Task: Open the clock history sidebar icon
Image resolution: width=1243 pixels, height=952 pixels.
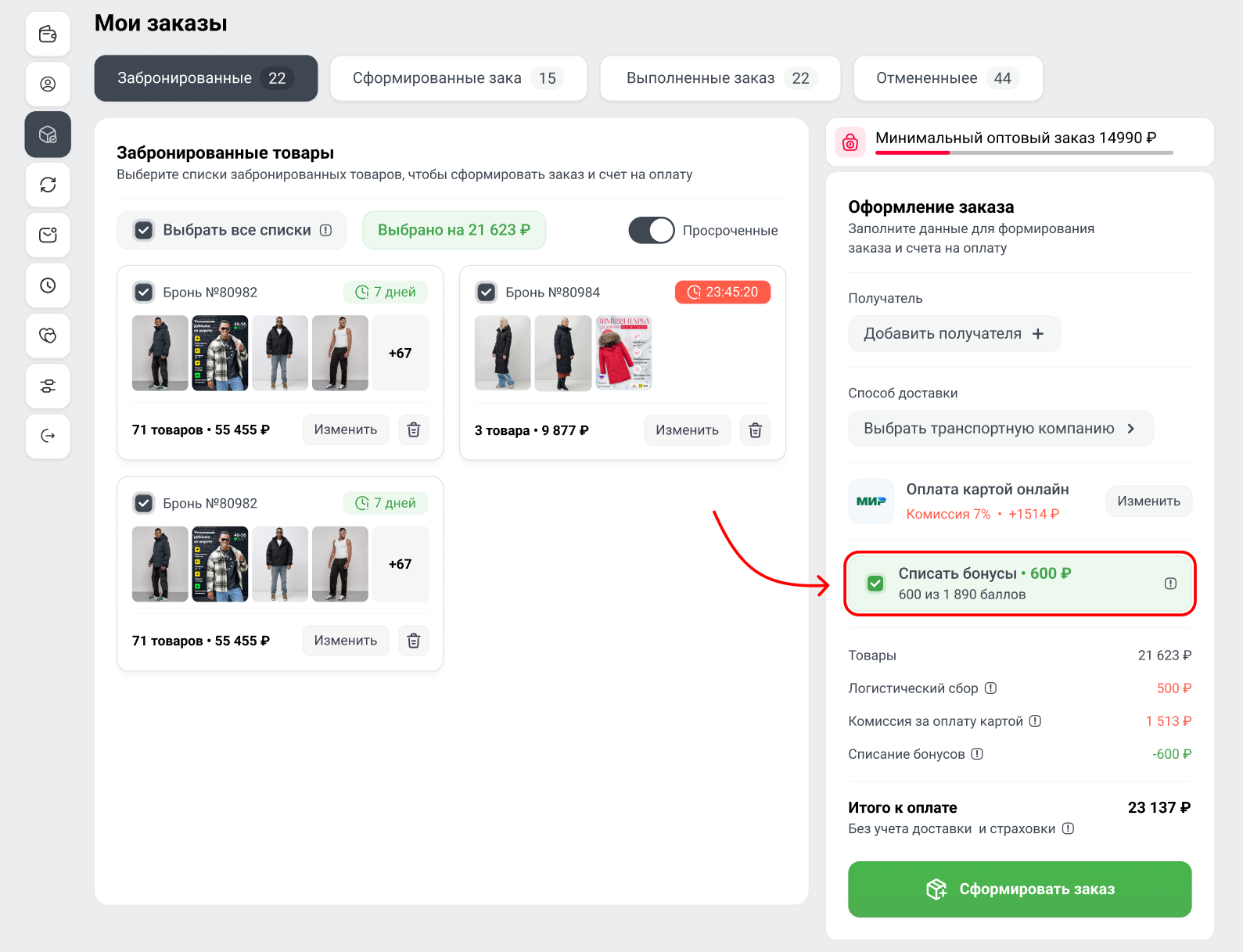Action: pyautogui.click(x=48, y=286)
